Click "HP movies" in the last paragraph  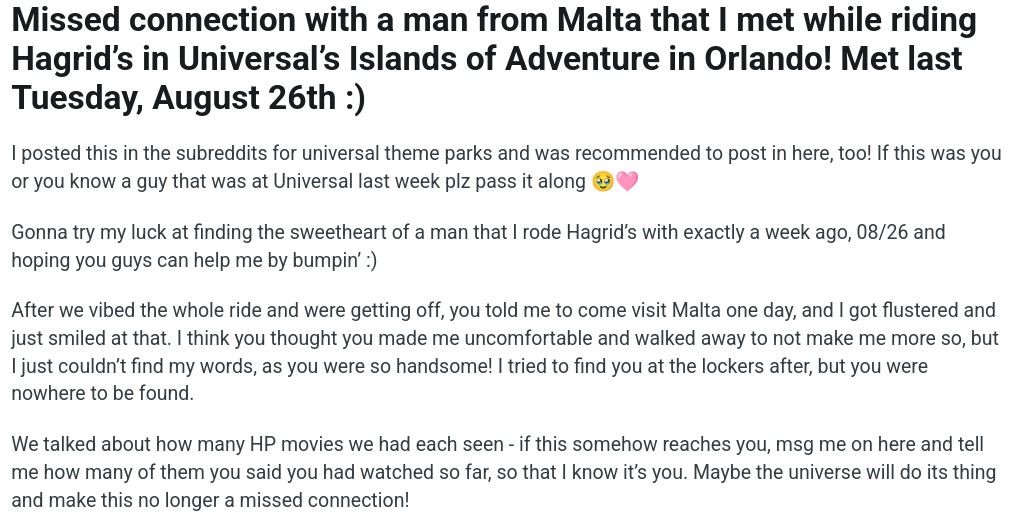tap(248, 444)
